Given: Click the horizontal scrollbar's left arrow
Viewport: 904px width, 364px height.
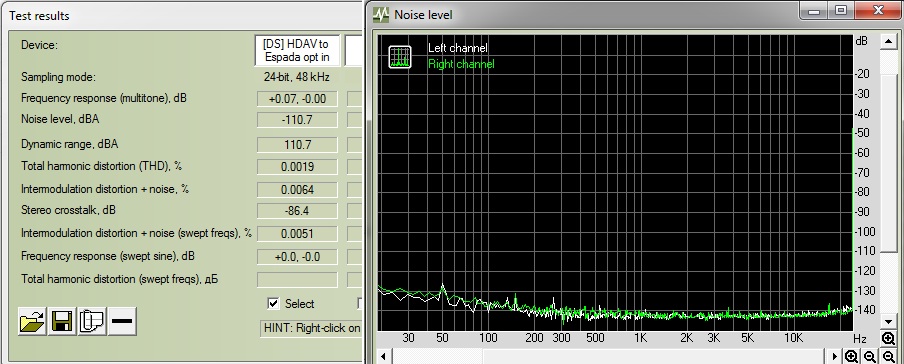Looking at the screenshot, I should pos(384,357).
